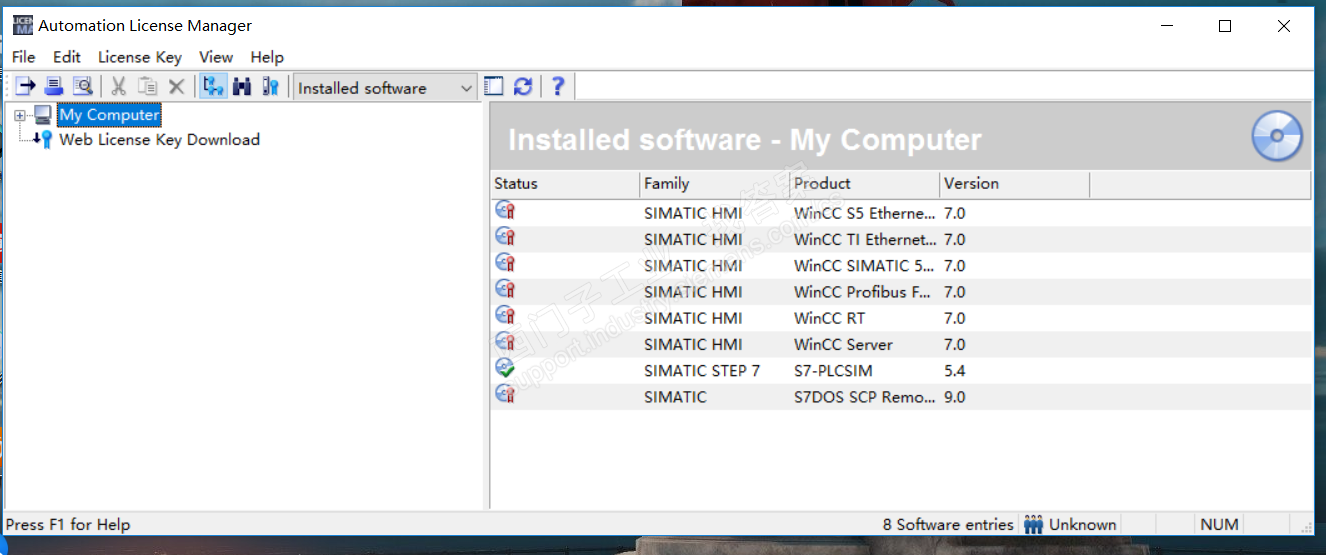This screenshot has width=1326, height=555.
Task: Click the Delete X toolbar icon
Action: point(176,87)
